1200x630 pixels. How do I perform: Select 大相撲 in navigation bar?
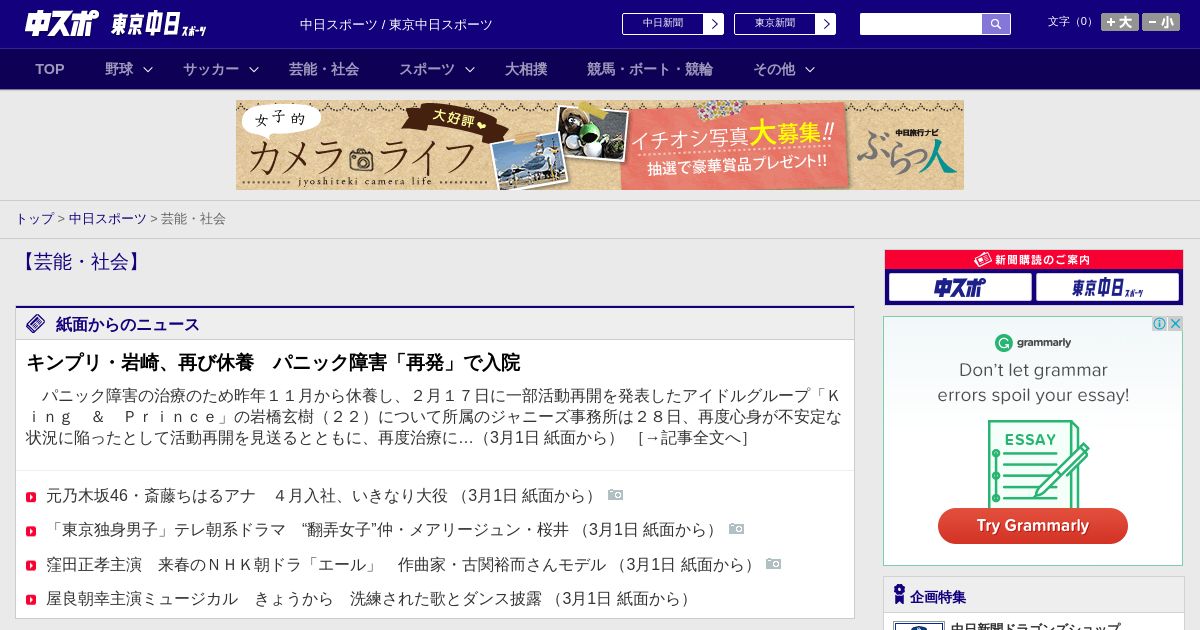526,69
